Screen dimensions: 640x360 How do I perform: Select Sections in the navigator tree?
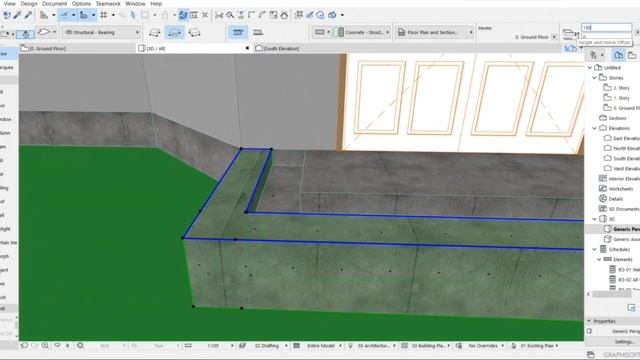617,118
